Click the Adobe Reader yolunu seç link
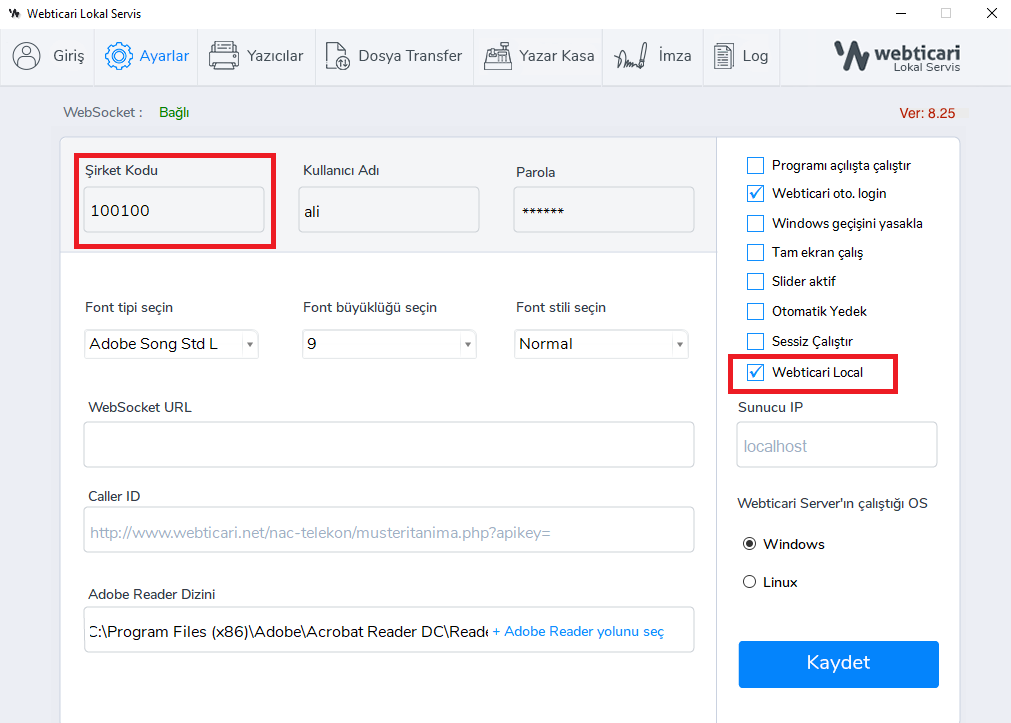This screenshot has width=1011, height=723. tap(578, 632)
